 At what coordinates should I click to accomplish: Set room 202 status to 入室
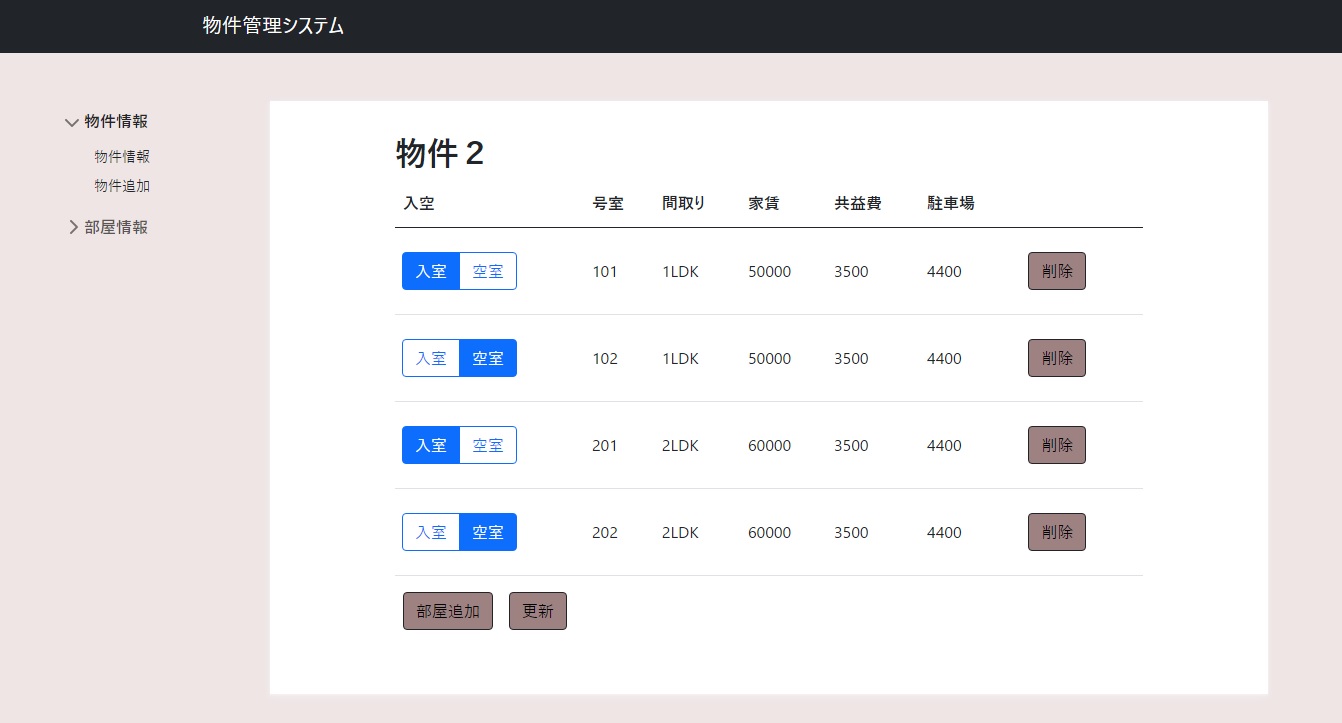click(430, 532)
